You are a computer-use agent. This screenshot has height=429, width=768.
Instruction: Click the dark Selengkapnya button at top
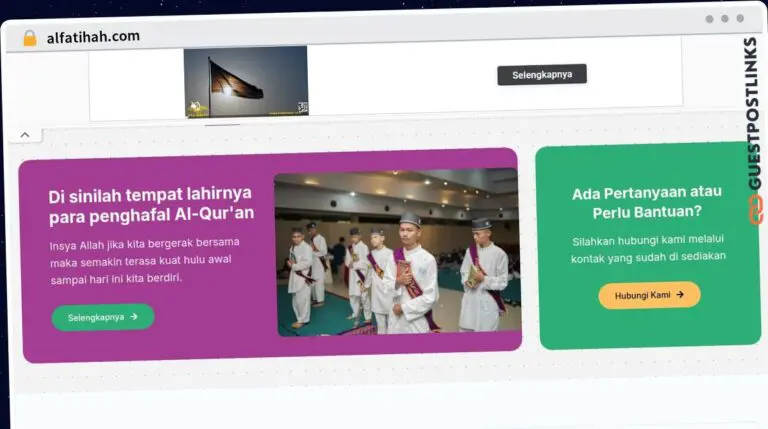pyautogui.click(x=542, y=75)
